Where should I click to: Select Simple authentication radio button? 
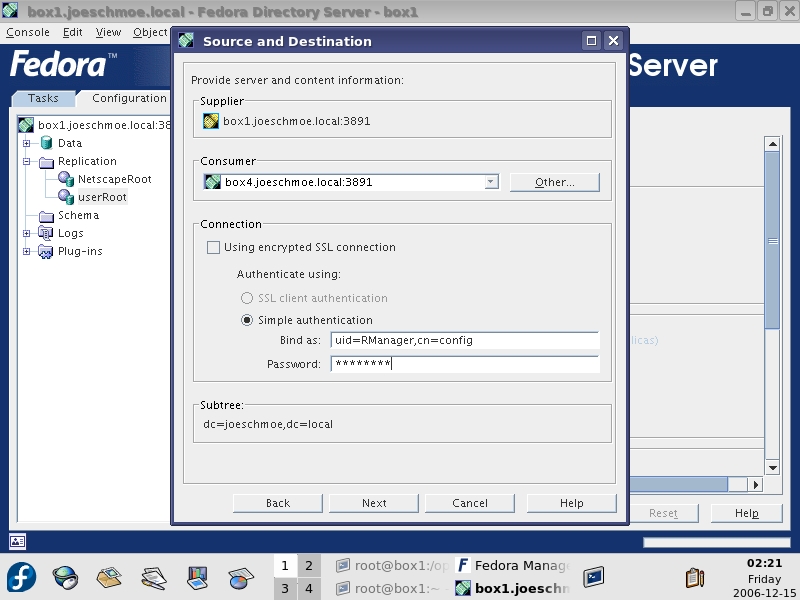247,320
